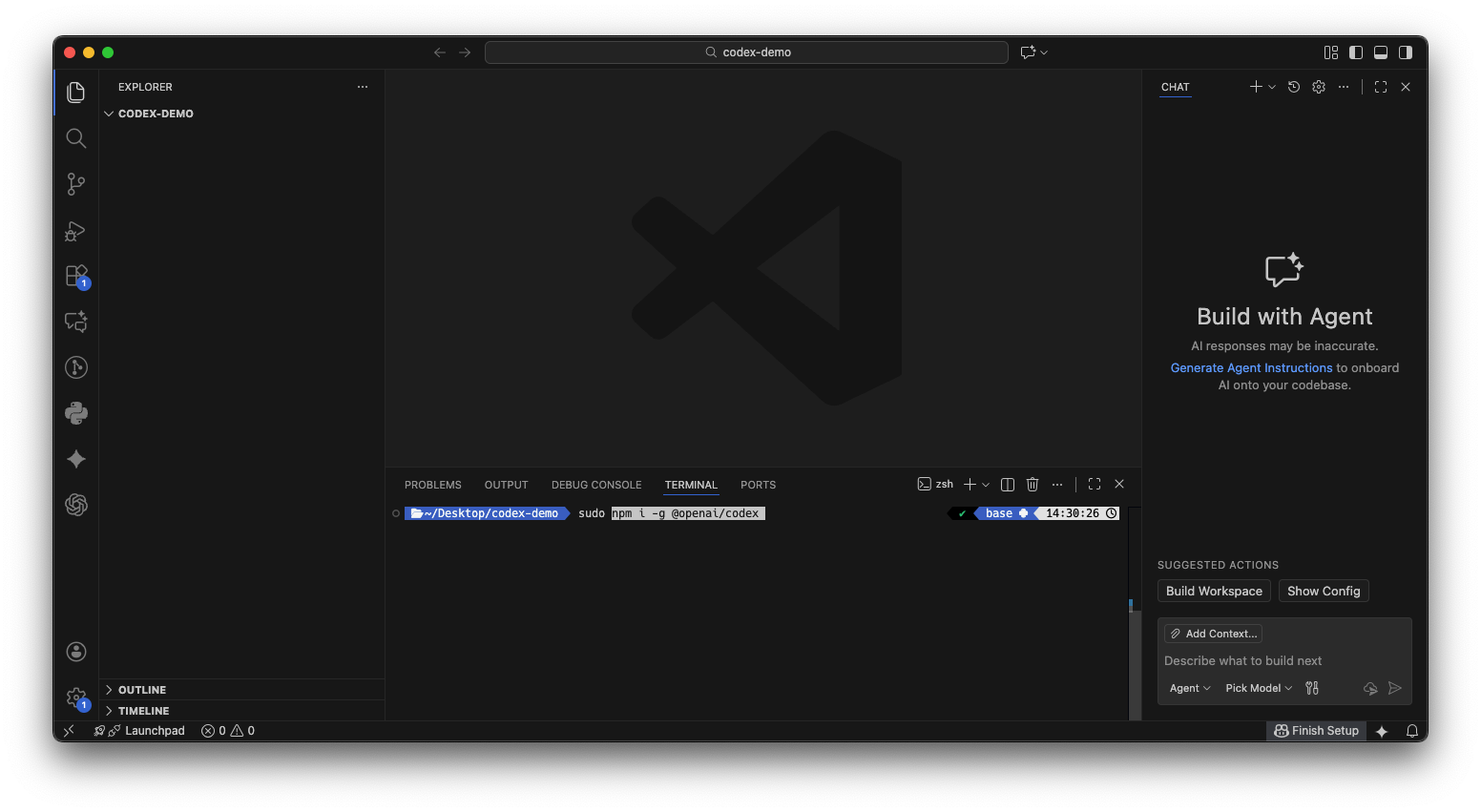Open the Search view in activity bar
This screenshot has height=812, width=1481.
[76, 138]
